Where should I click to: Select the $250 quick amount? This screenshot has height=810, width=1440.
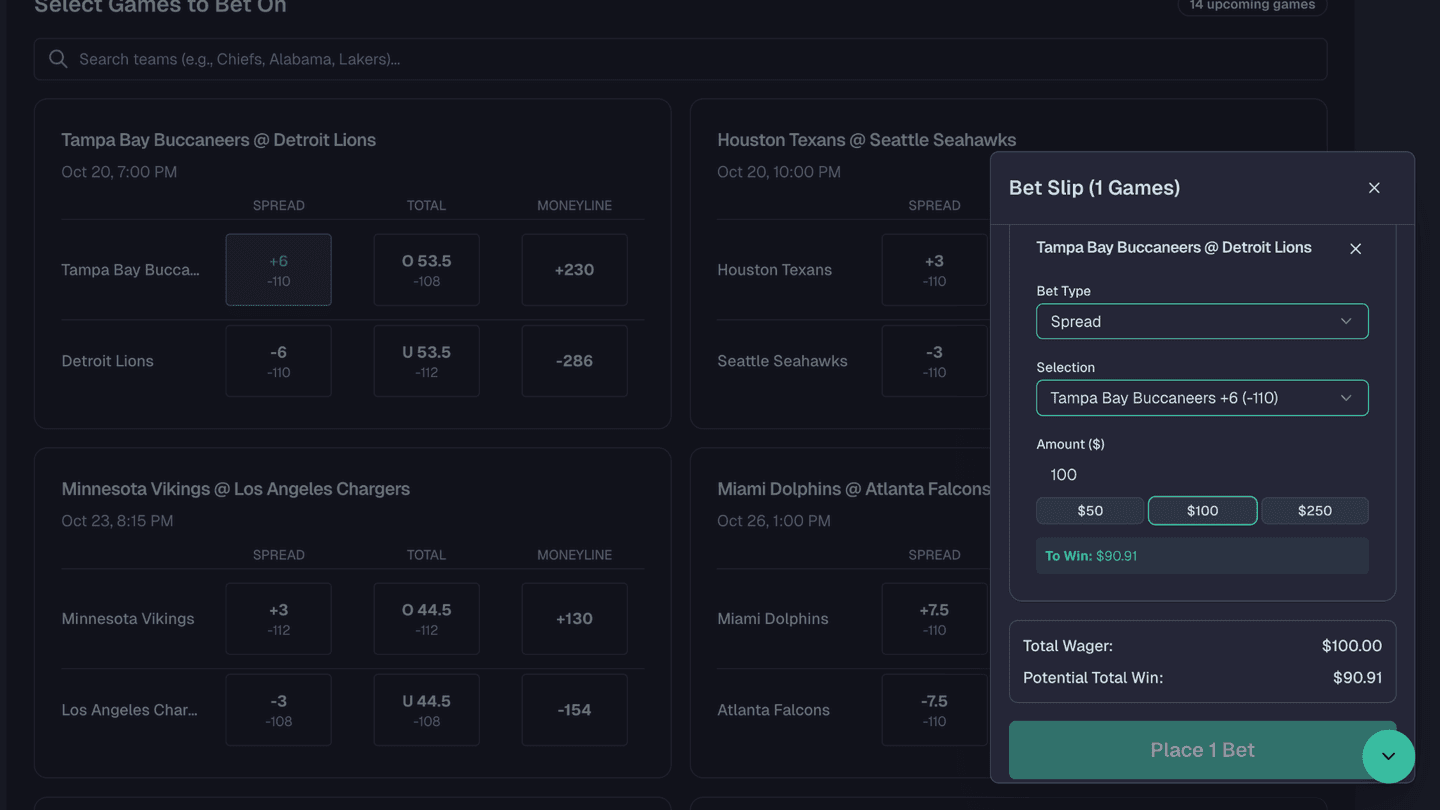pos(1315,510)
